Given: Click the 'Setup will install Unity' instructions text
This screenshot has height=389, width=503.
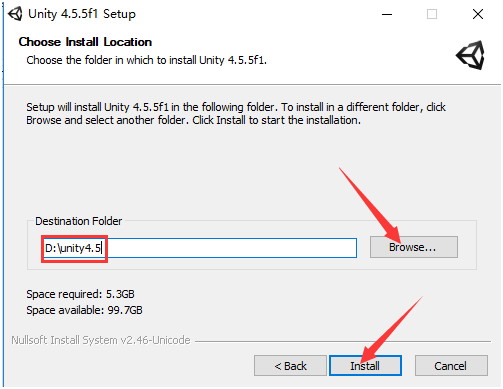Looking at the screenshot, I should 236,113.
